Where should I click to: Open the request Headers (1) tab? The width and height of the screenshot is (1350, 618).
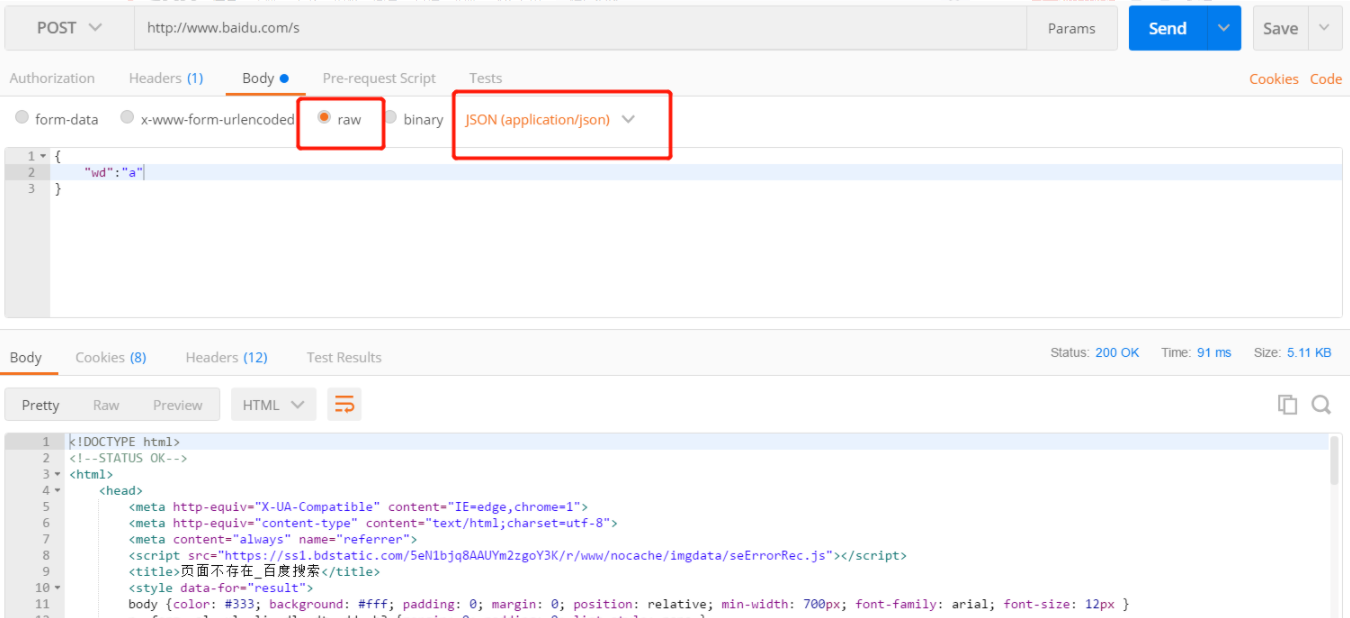[166, 78]
